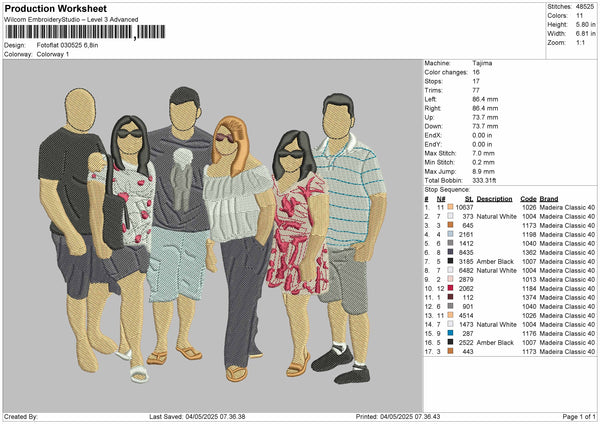Click the light pink swatch in stop 9
The width and height of the screenshot is (600, 424).
pyautogui.click(x=450, y=278)
